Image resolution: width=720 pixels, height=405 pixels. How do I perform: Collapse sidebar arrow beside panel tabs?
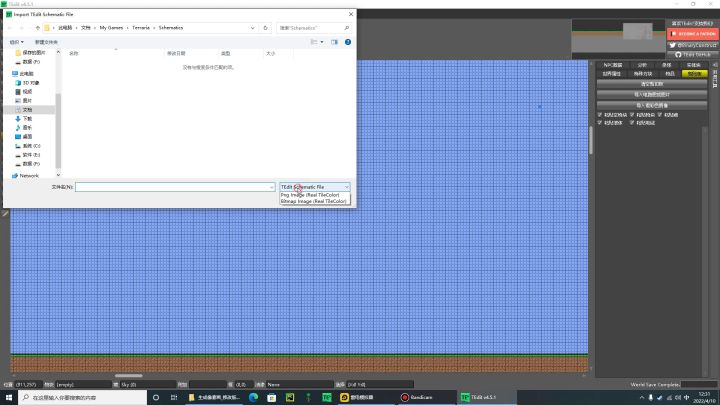tap(715, 65)
